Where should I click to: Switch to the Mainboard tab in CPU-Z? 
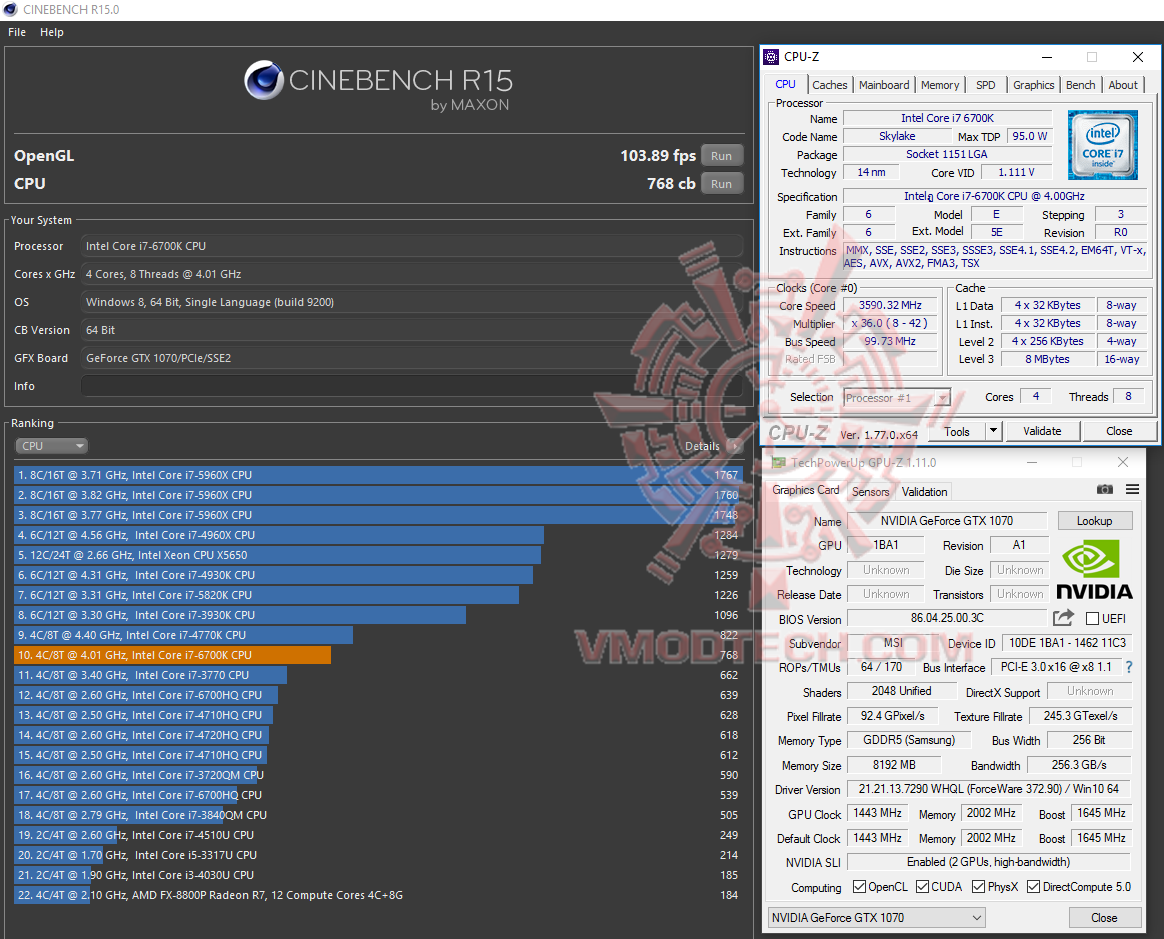click(x=883, y=85)
